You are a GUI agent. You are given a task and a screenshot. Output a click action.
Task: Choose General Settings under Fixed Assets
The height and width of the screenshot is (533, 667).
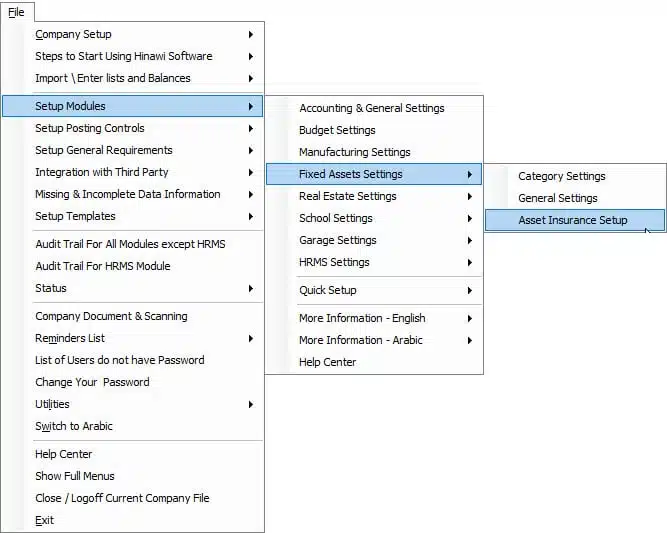coord(575,198)
